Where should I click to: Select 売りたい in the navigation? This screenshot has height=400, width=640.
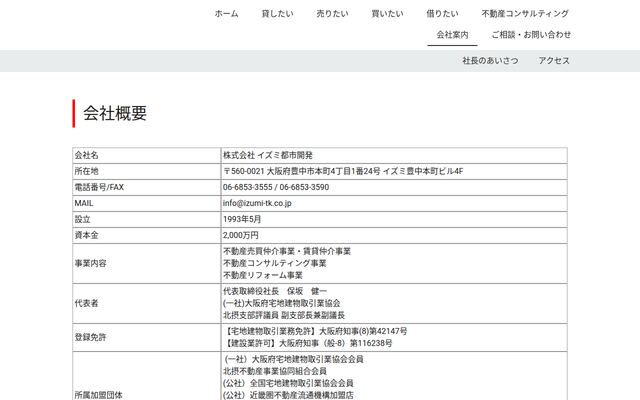pos(332,13)
